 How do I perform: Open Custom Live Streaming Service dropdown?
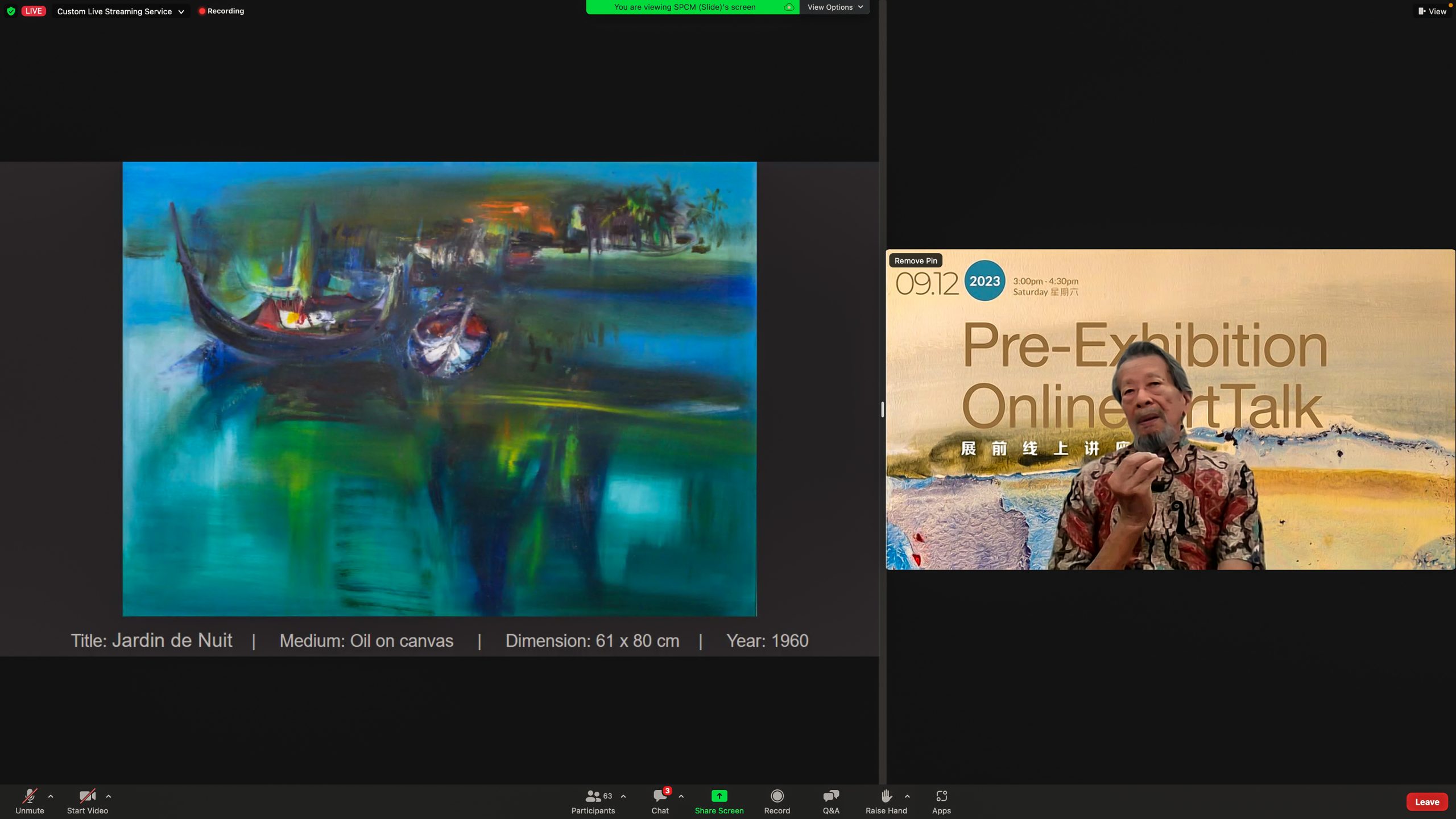[121, 11]
